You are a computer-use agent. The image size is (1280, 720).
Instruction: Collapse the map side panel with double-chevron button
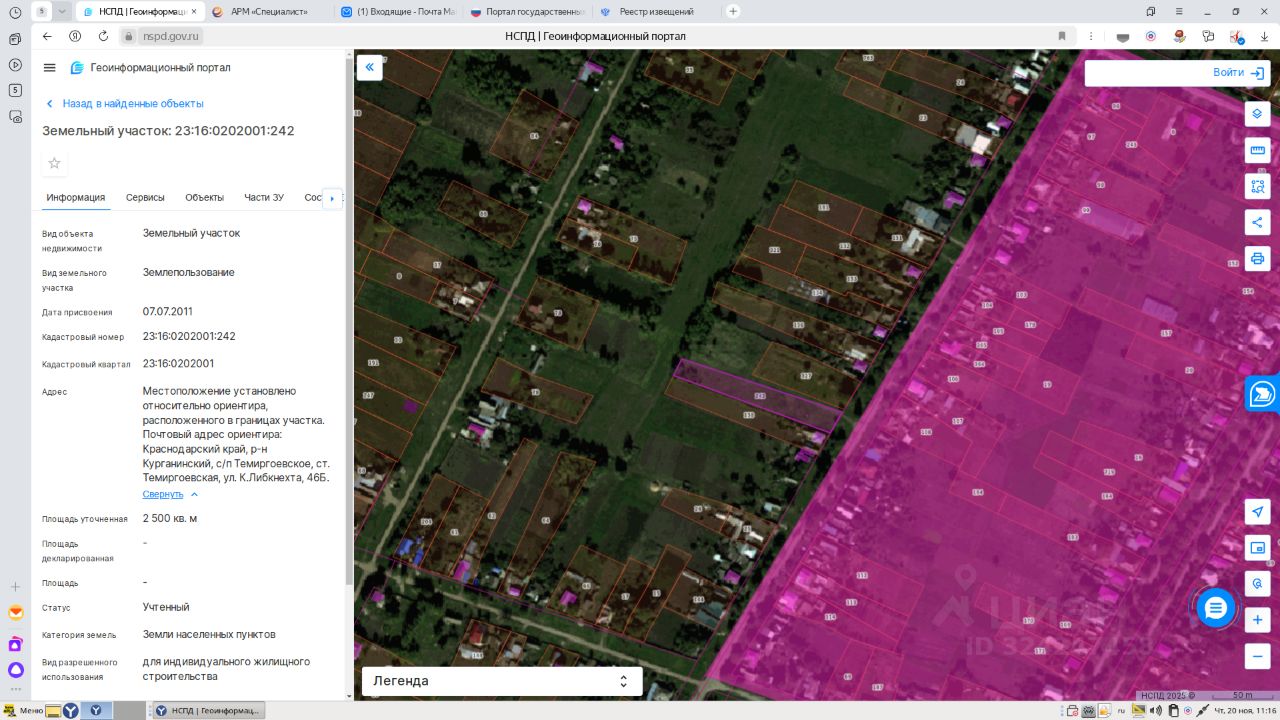tap(369, 68)
